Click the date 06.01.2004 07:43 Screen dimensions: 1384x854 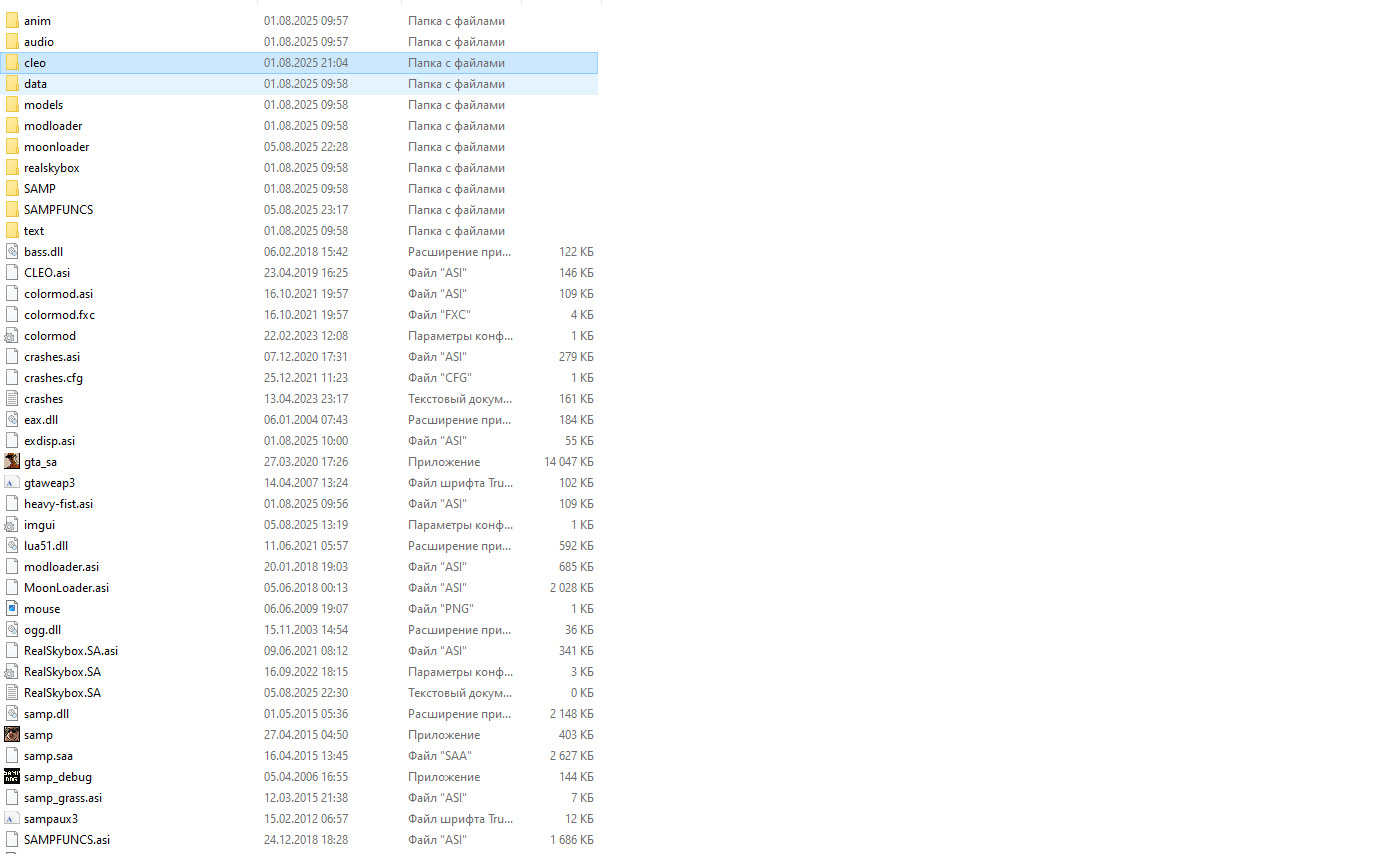click(x=306, y=420)
